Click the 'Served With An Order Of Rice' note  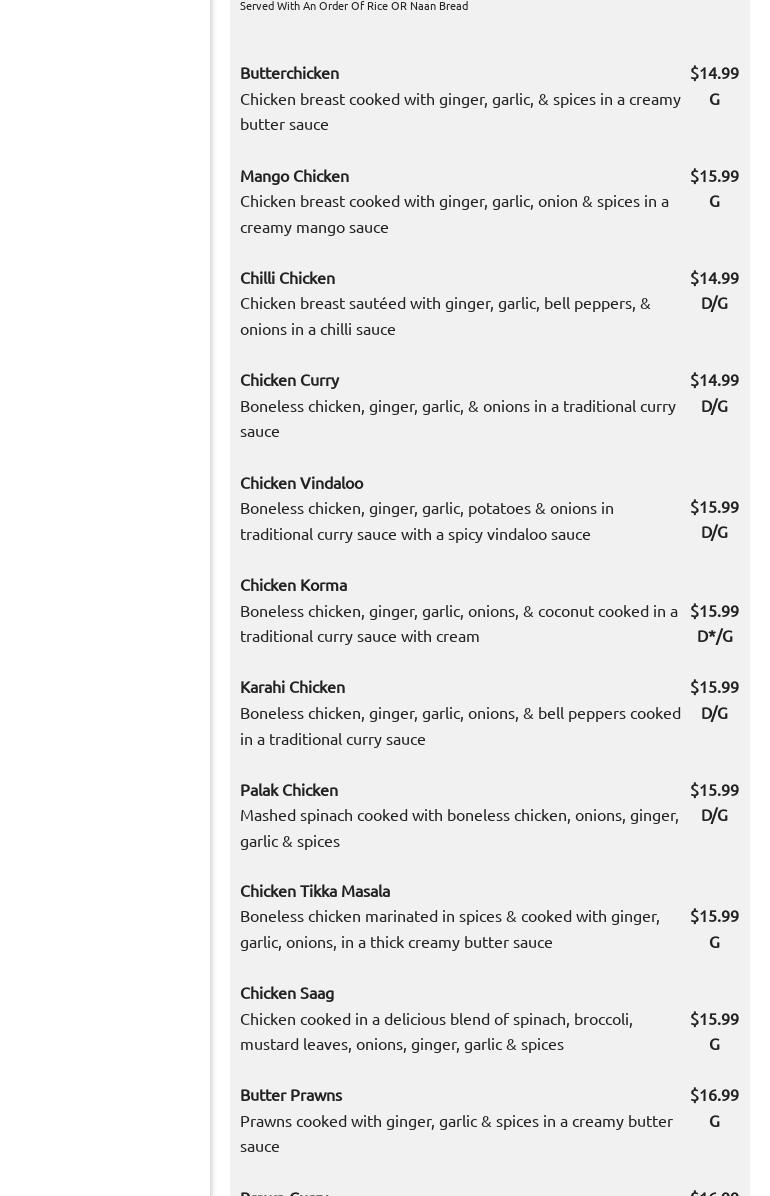point(354,6)
